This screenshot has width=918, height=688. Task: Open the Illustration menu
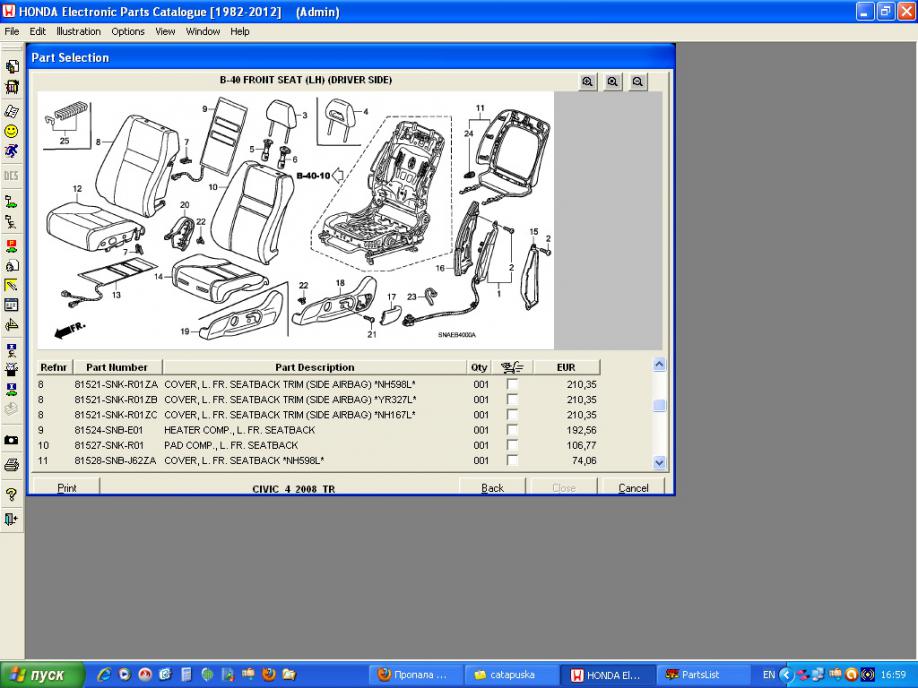click(x=78, y=32)
